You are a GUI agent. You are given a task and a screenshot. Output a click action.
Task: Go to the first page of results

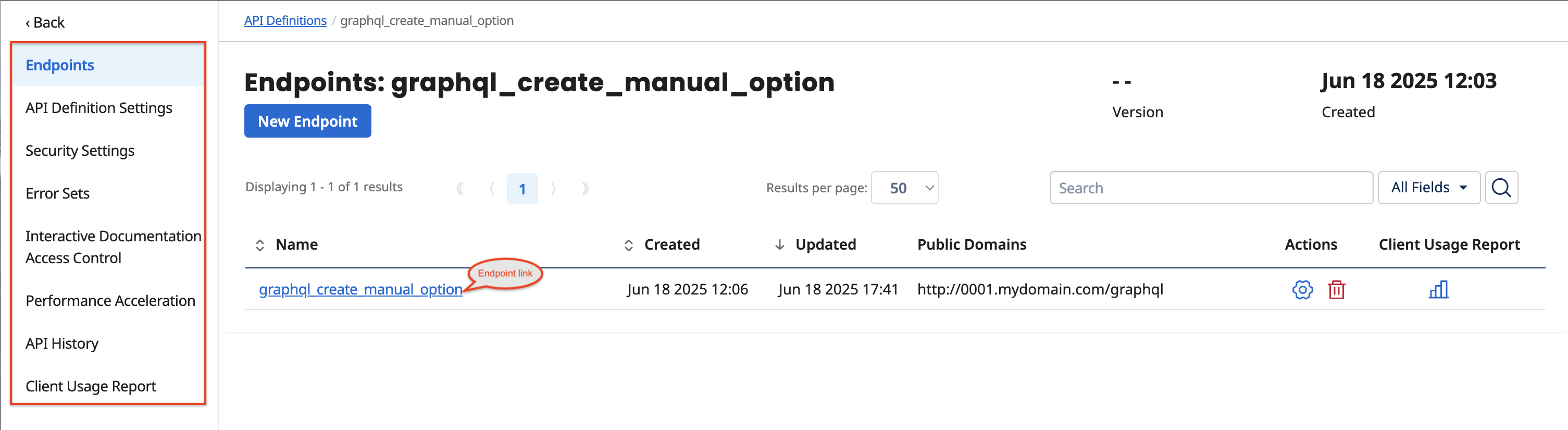pyautogui.click(x=459, y=189)
